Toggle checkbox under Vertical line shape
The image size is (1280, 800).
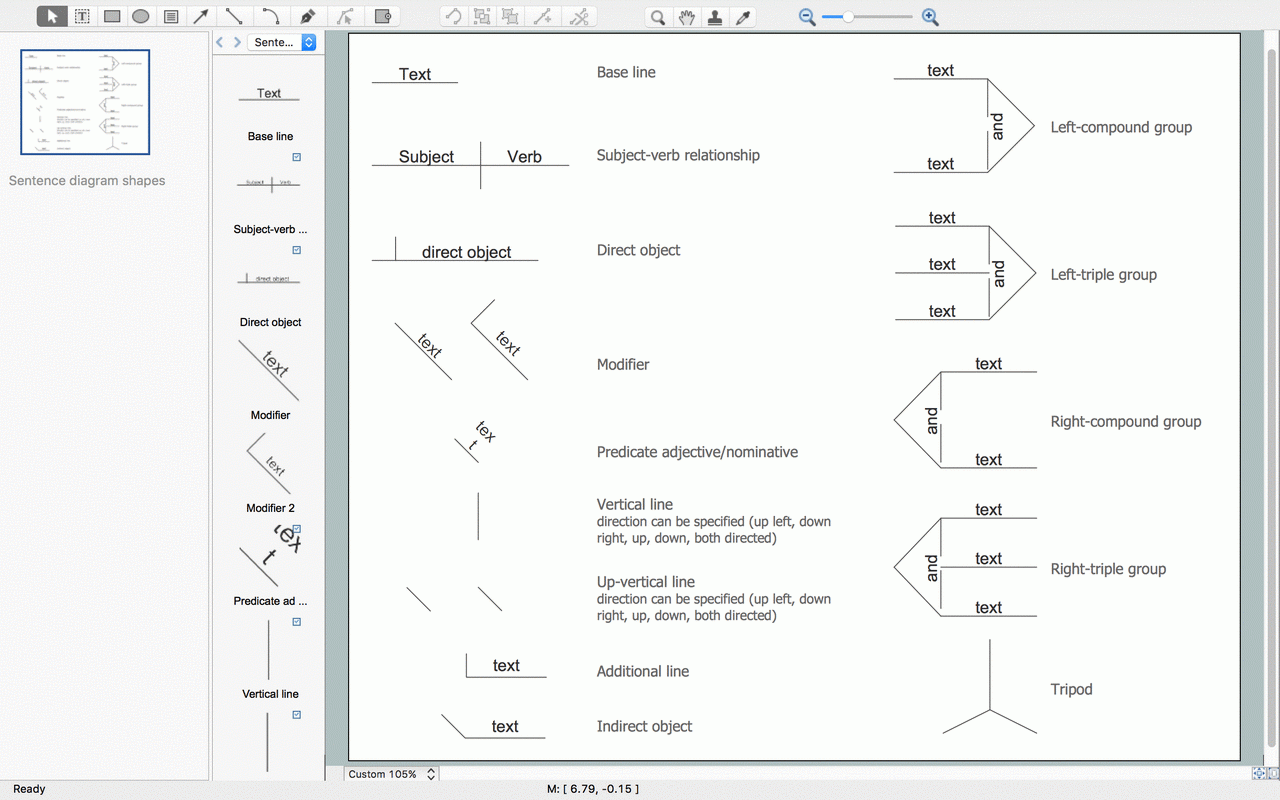[297, 715]
